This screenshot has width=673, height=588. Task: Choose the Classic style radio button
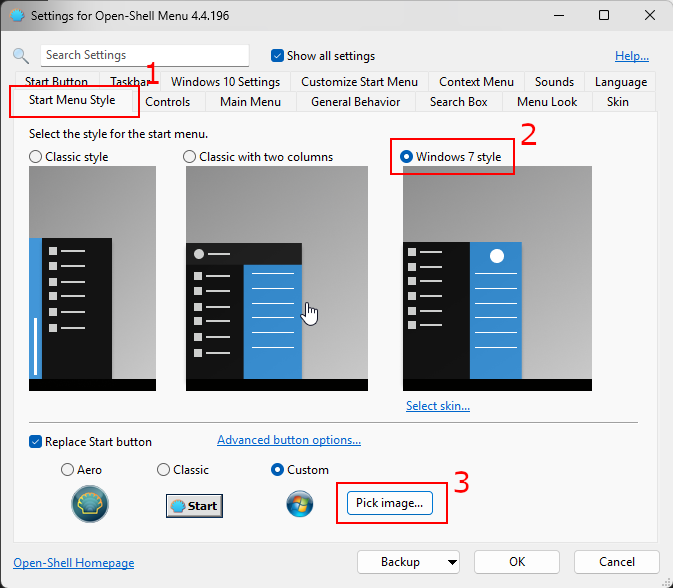pyautogui.click(x=36, y=157)
